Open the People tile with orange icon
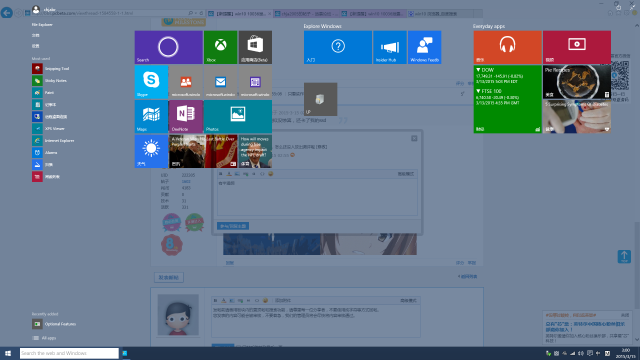The width and height of the screenshot is (640, 360). click(x=186, y=82)
